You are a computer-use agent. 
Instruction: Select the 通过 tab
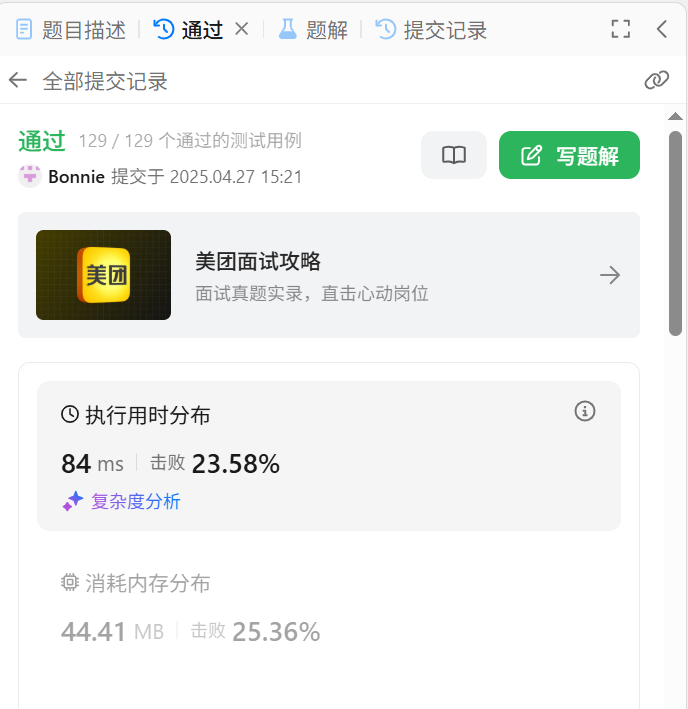click(x=188, y=30)
